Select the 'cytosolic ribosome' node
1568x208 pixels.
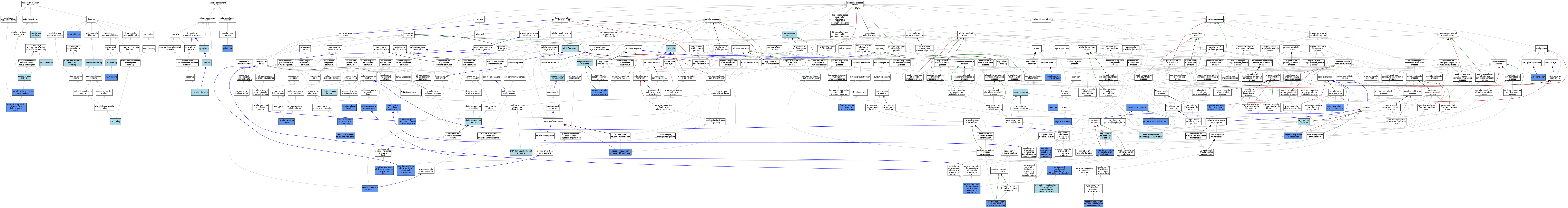coord(200,92)
